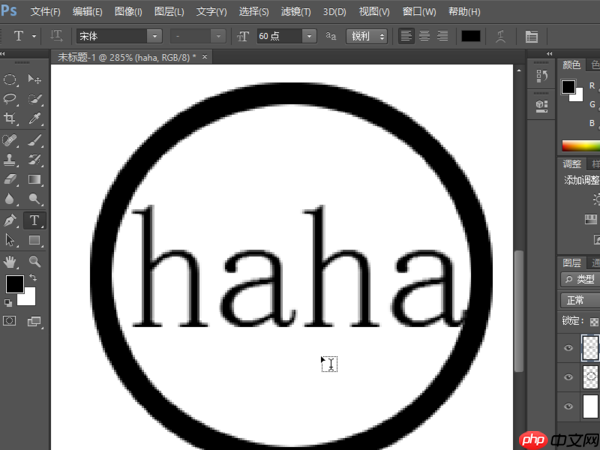Select the Spot Healing Brush tool
600x450 pixels.
[10, 140]
